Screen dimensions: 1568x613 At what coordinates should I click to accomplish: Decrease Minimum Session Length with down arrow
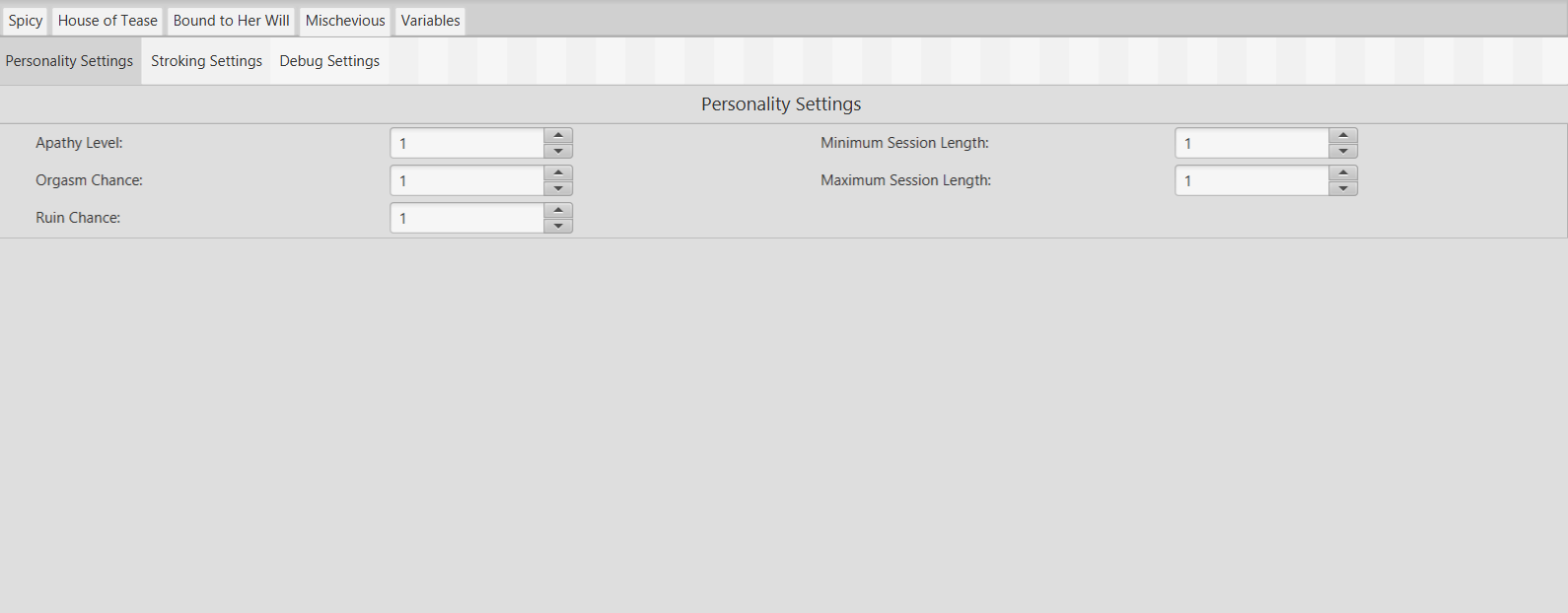click(1343, 151)
